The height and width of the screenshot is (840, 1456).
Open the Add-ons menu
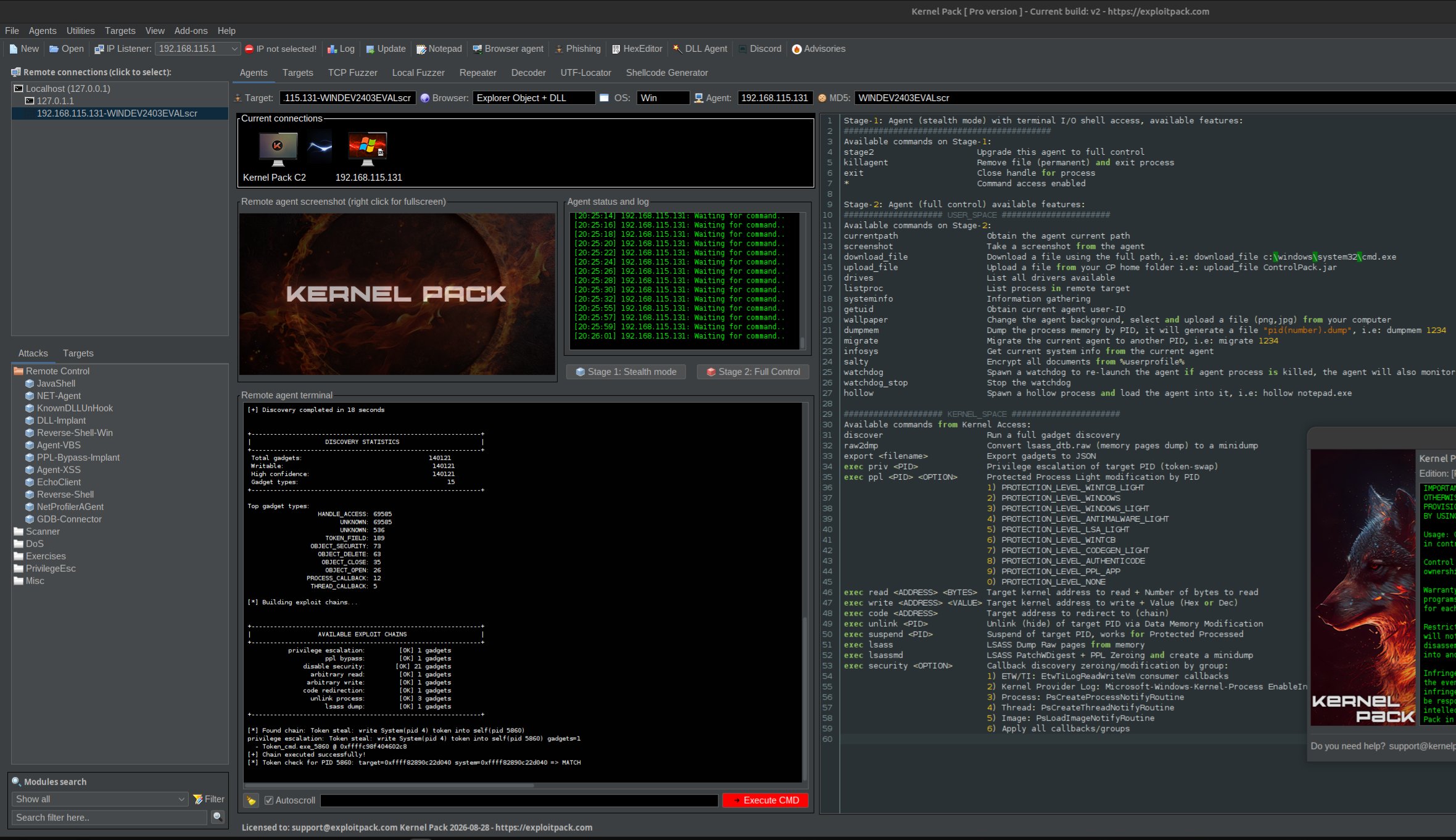191,31
